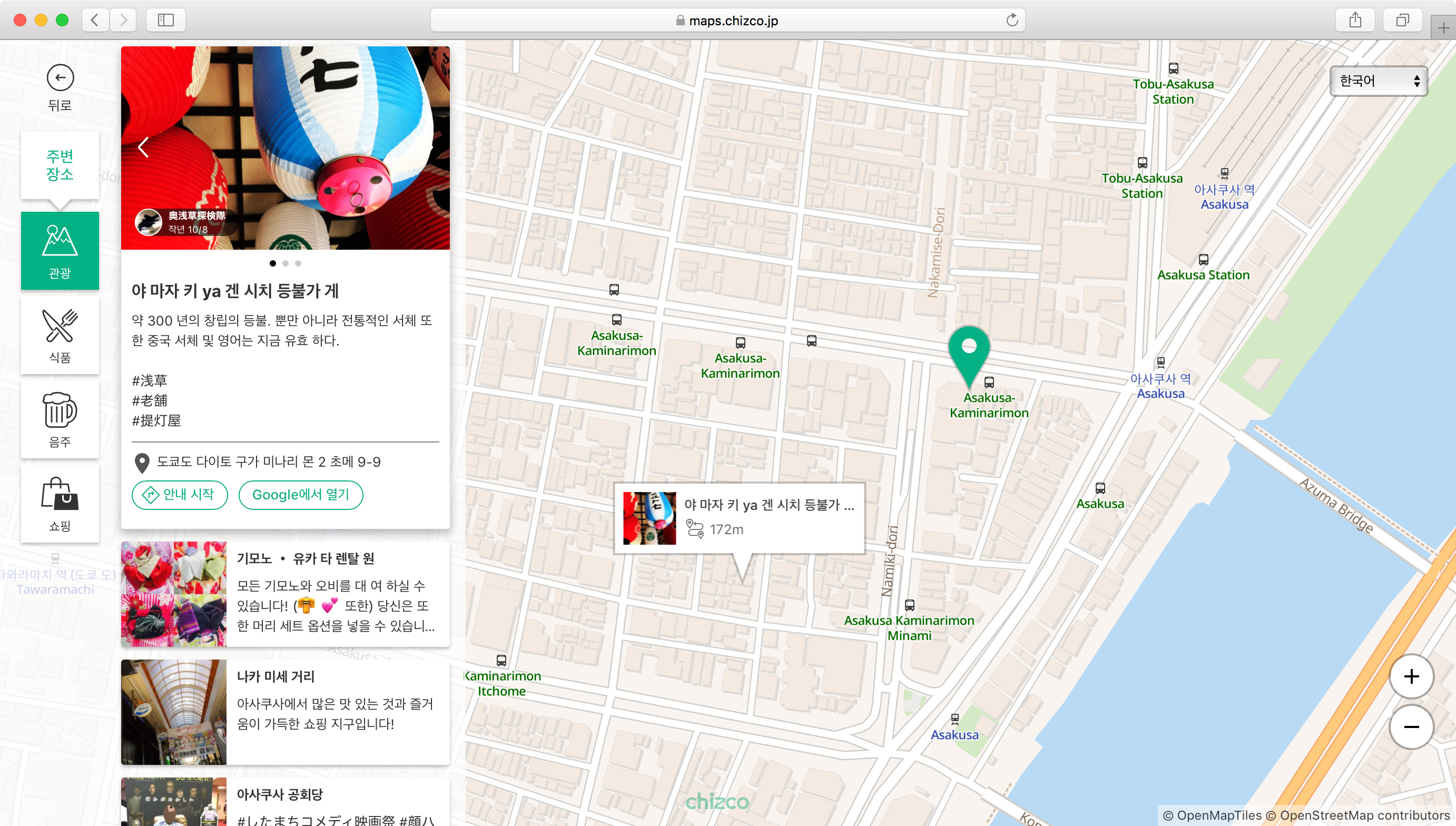1456x826 pixels.
Task: Click bus icon above Kaminarimon Itchome
Action: coord(501,661)
